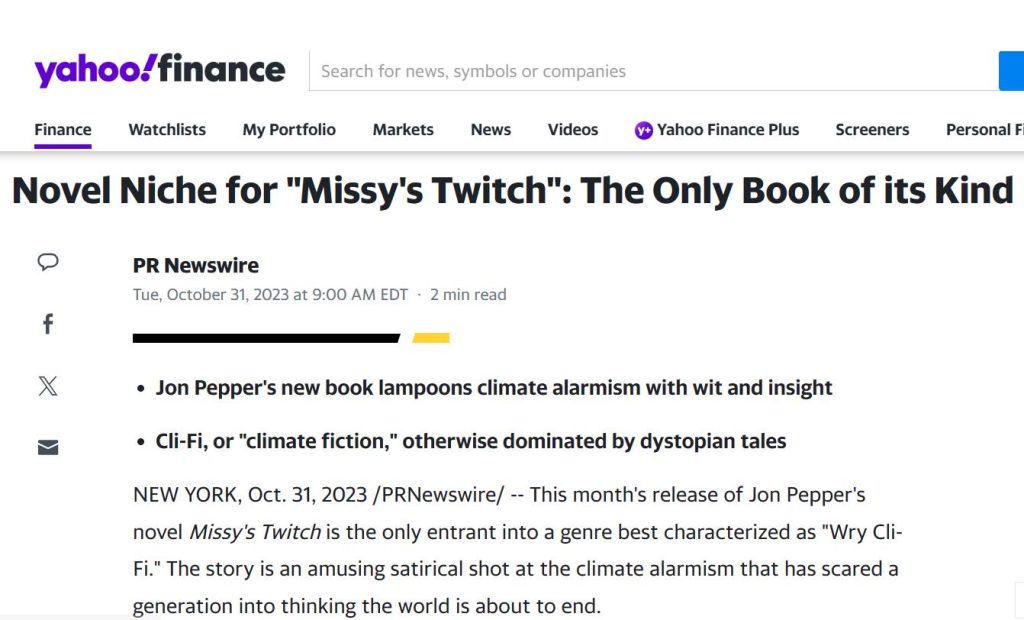Share the article on Facebook
Image resolution: width=1024 pixels, height=620 pixels.
(48, 324)
